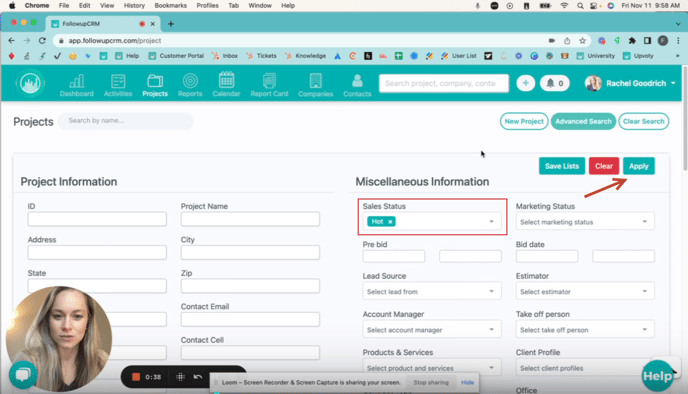Go to Activities in top navigation
688x394 pixels.
(118, 85)
